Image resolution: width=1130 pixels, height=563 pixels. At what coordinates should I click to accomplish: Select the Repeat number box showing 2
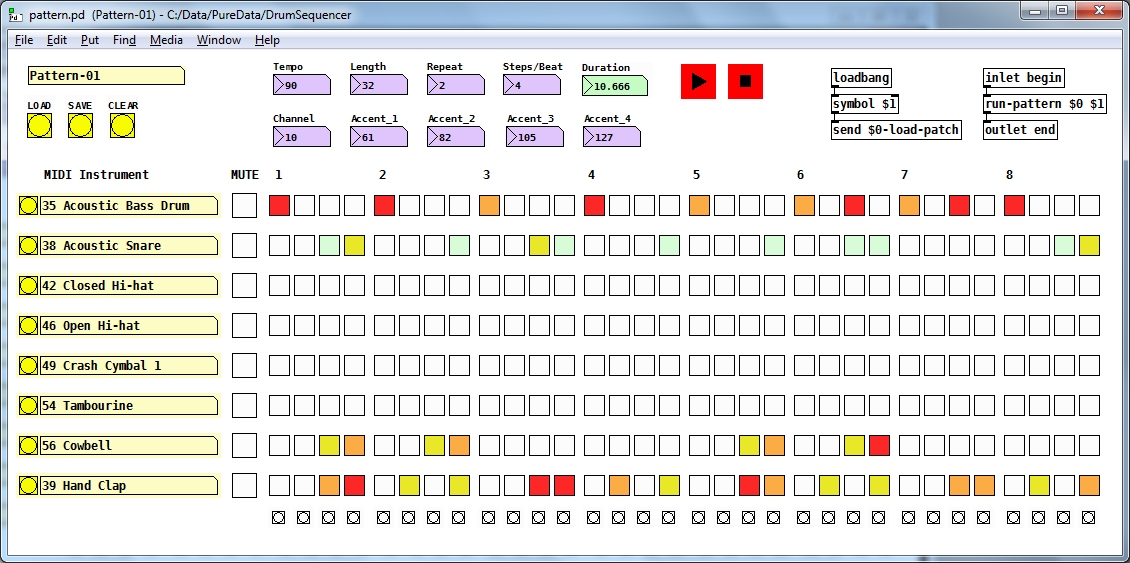pyautogui.click(x=455, y=86)
